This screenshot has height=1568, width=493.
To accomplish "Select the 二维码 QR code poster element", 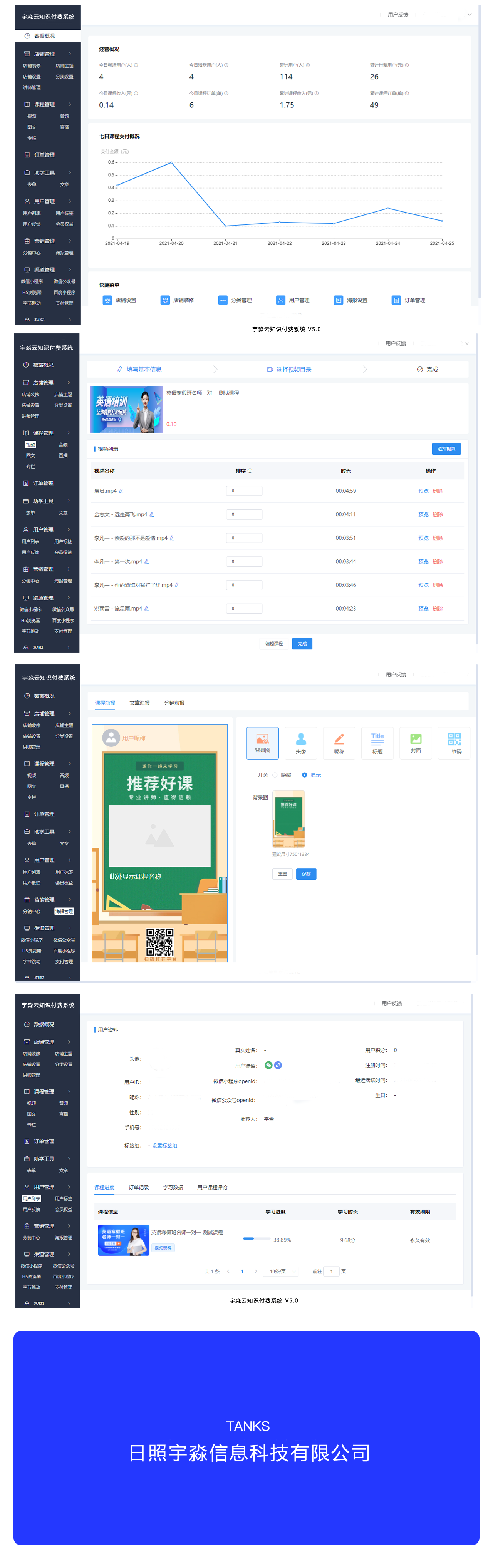I will point(454,743).
